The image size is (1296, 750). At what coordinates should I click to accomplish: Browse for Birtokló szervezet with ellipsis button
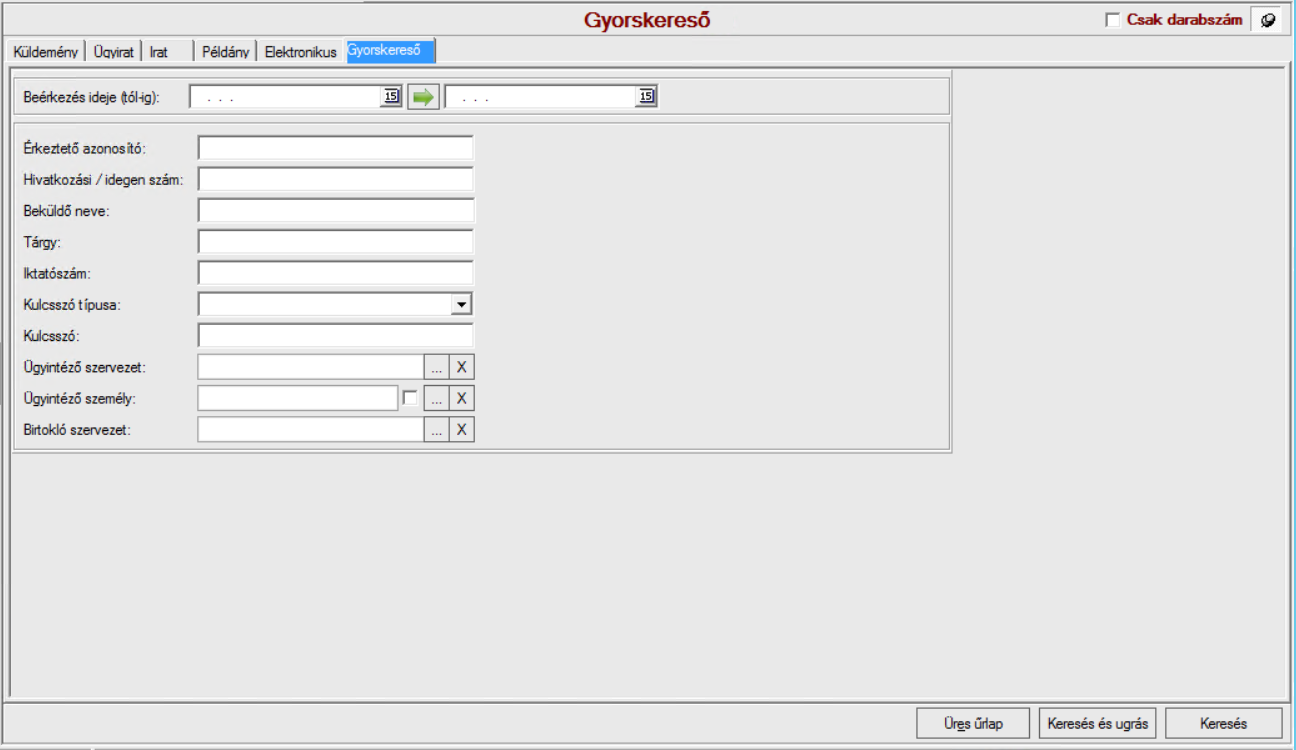tap(436, 429)
